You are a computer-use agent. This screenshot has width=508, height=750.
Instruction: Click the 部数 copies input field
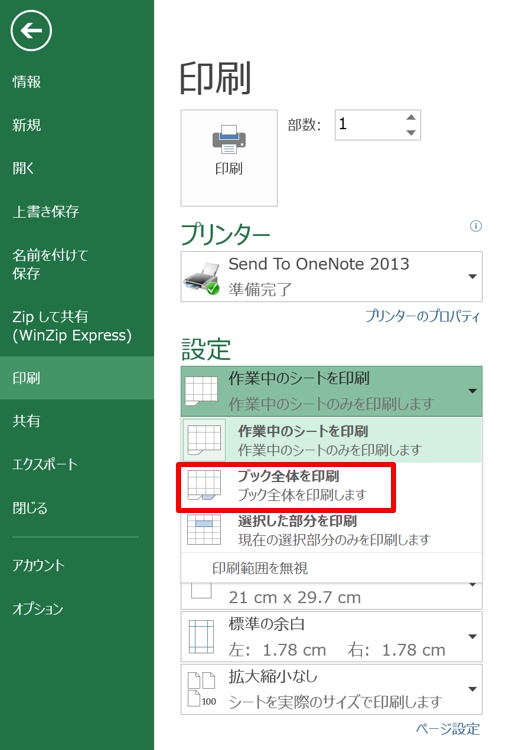(x=369, y=125)
